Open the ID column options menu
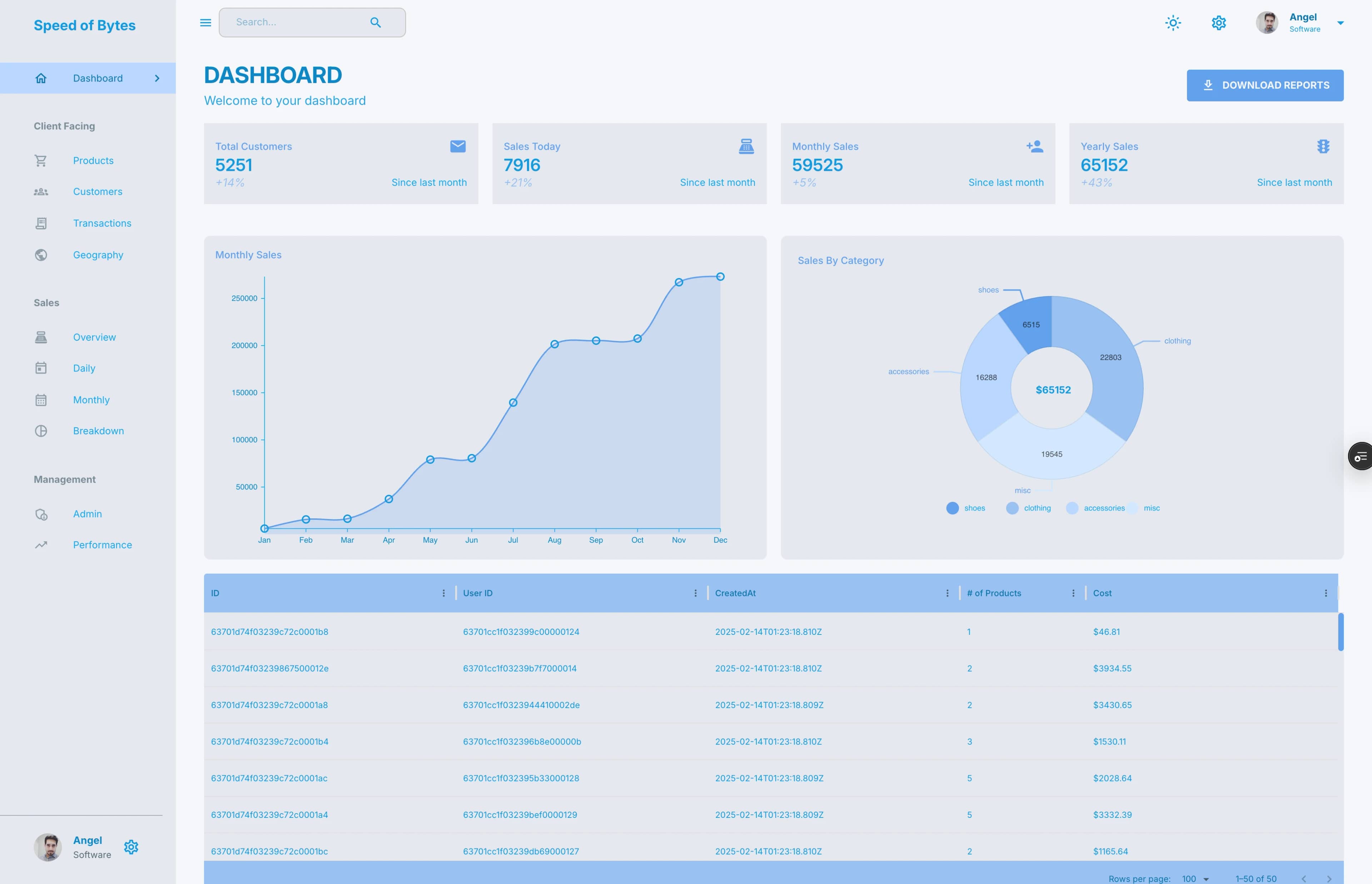The width and height of the screenshot is (1372, 884). tap(443, 593)
